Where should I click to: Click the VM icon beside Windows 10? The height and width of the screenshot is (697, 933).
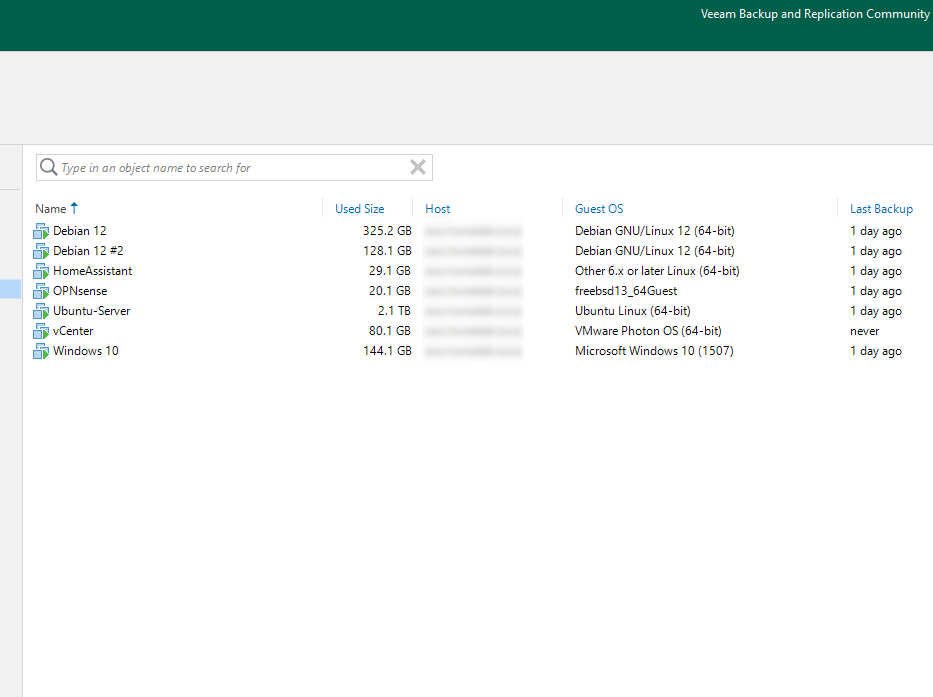click(x=41, y=351)
